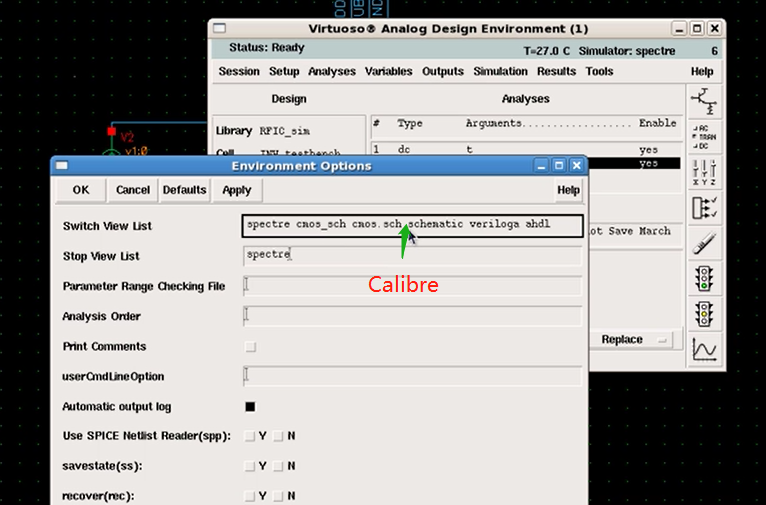
Task: Click Virtuoso Analog Design Environment window menu icon
Action: point(219,28)
